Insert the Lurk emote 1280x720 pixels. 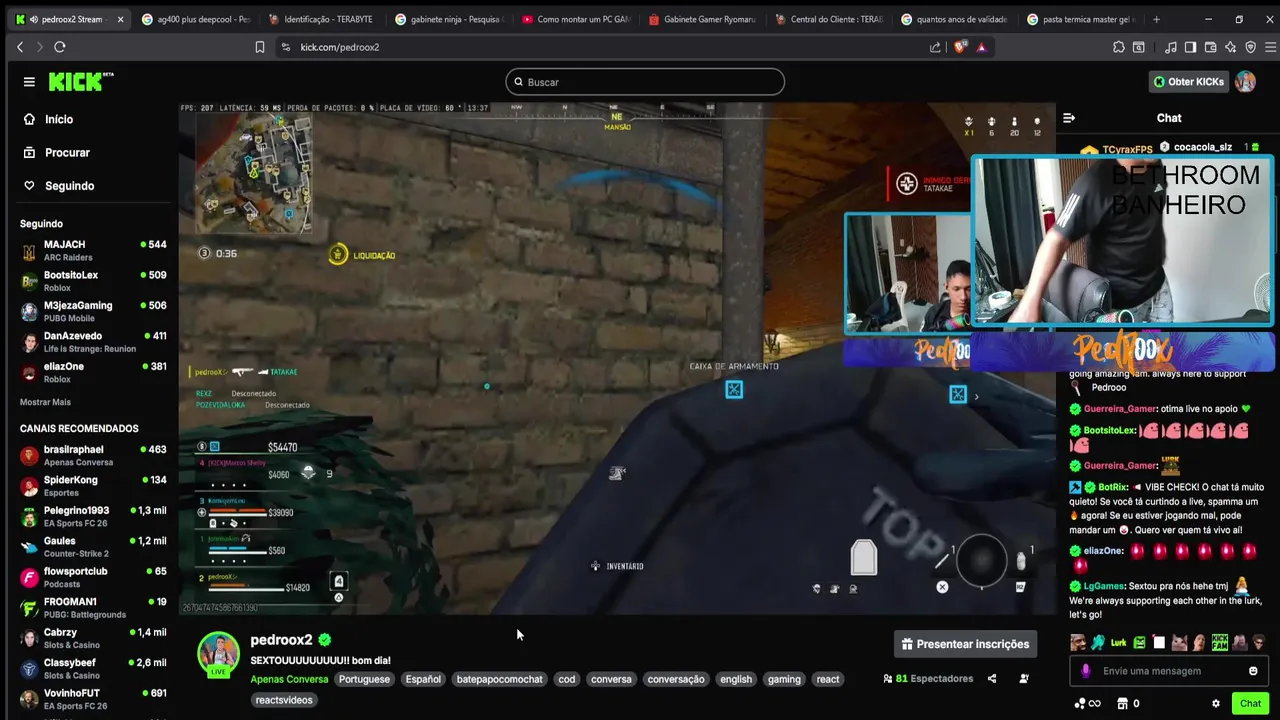tap(1118, 643)
